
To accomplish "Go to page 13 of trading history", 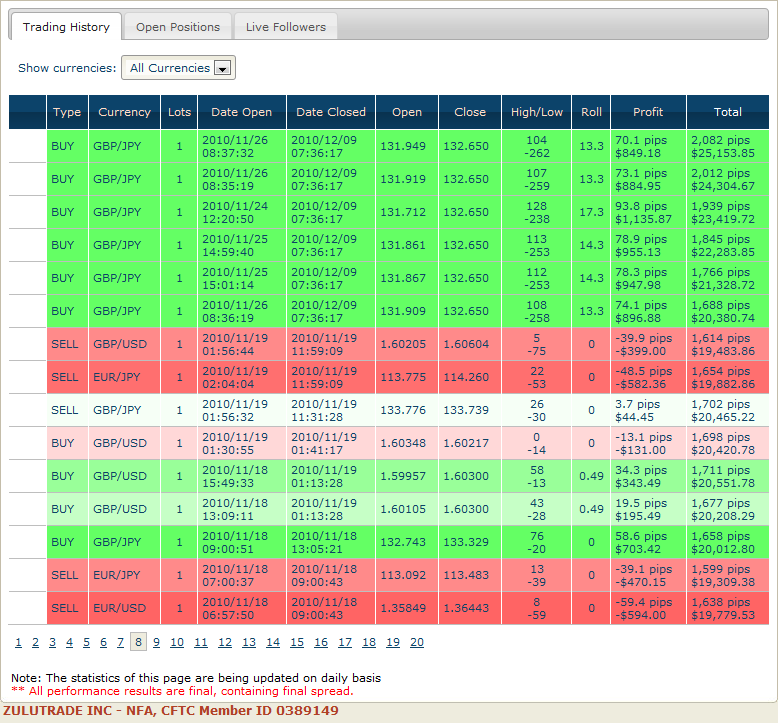I will (249, 642).
